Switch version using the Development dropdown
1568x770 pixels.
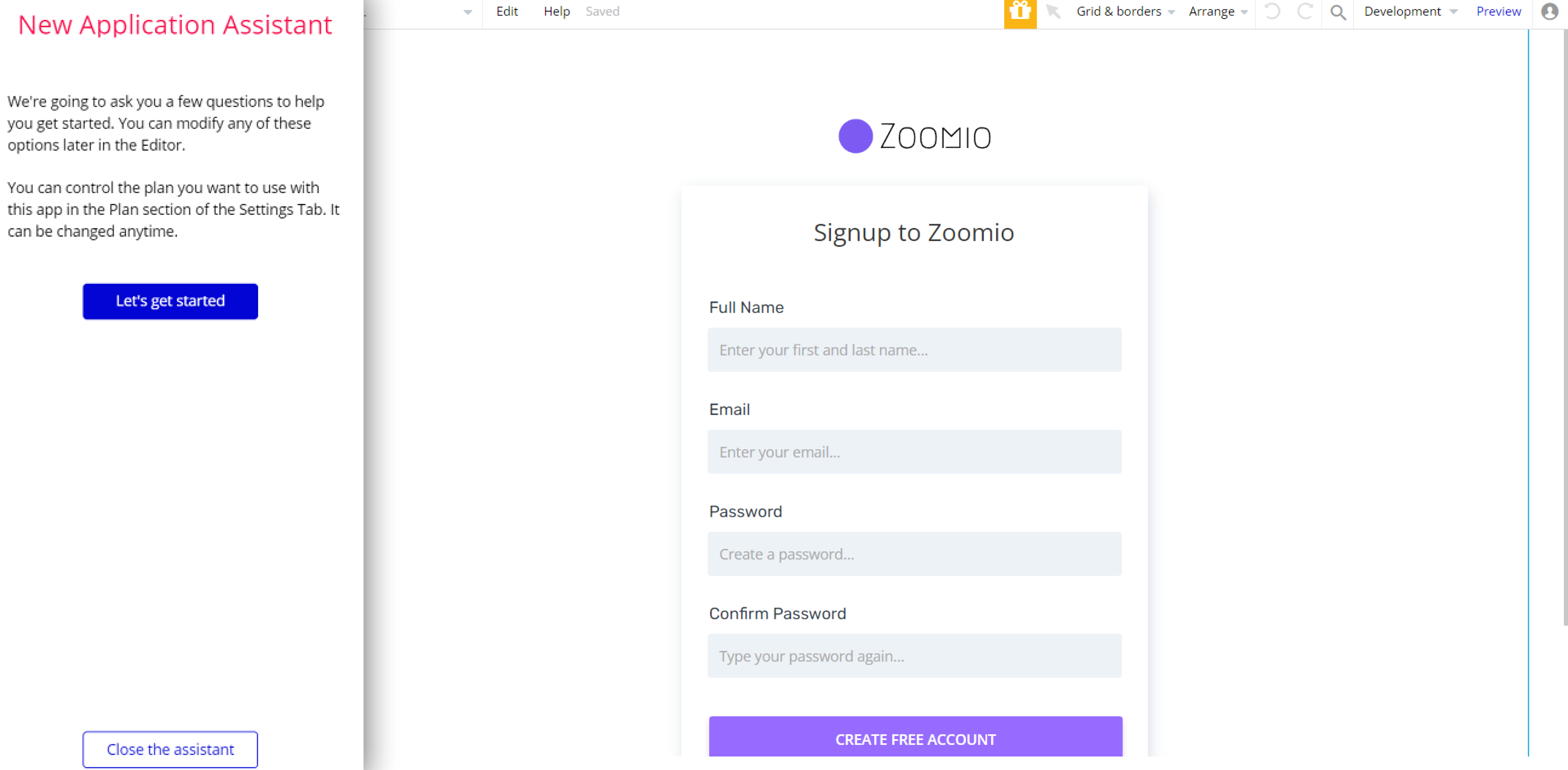click(1410, 12)
